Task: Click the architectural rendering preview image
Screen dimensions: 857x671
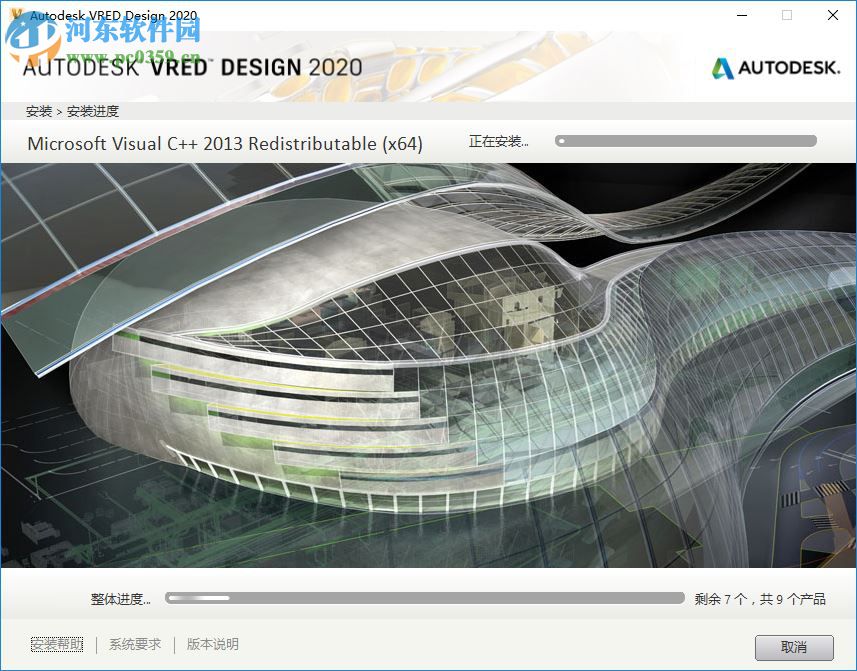Action: click(x=428, y=370)
